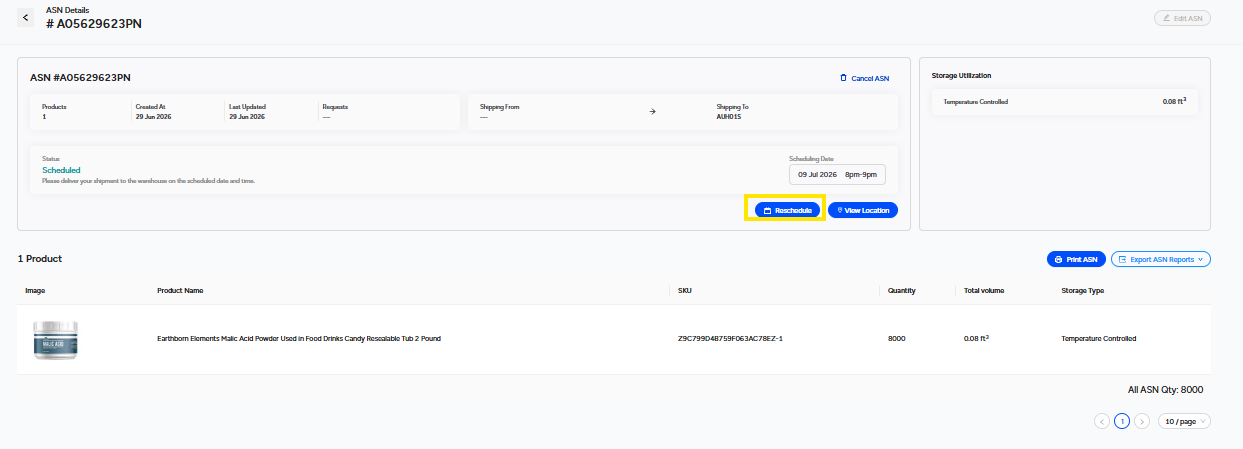Open View Location map button
This screenshot has height=449, width=1243.
coord(863,210)
